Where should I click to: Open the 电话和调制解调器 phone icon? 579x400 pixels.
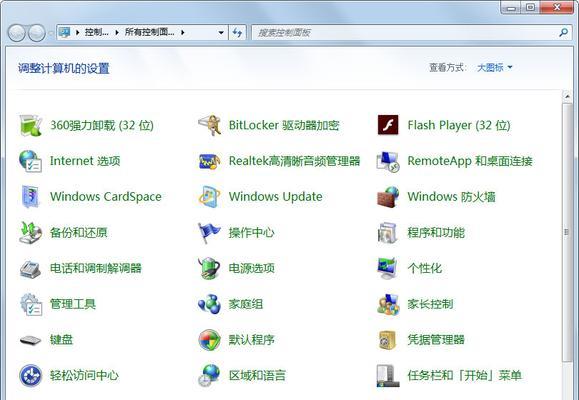tap(31, 269)
